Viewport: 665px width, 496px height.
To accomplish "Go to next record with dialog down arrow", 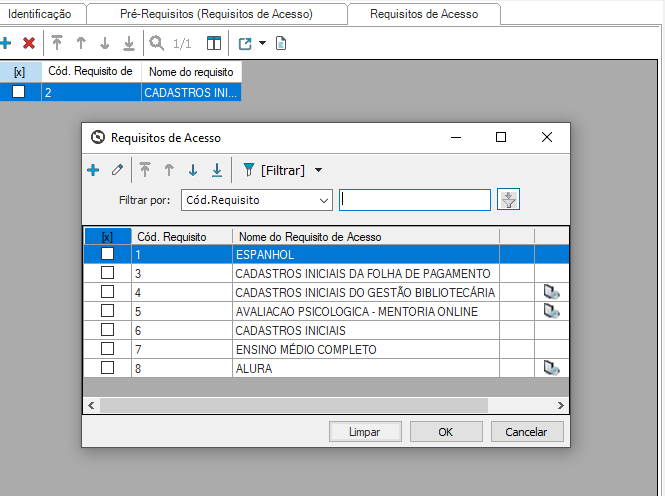I will [193, 170].
